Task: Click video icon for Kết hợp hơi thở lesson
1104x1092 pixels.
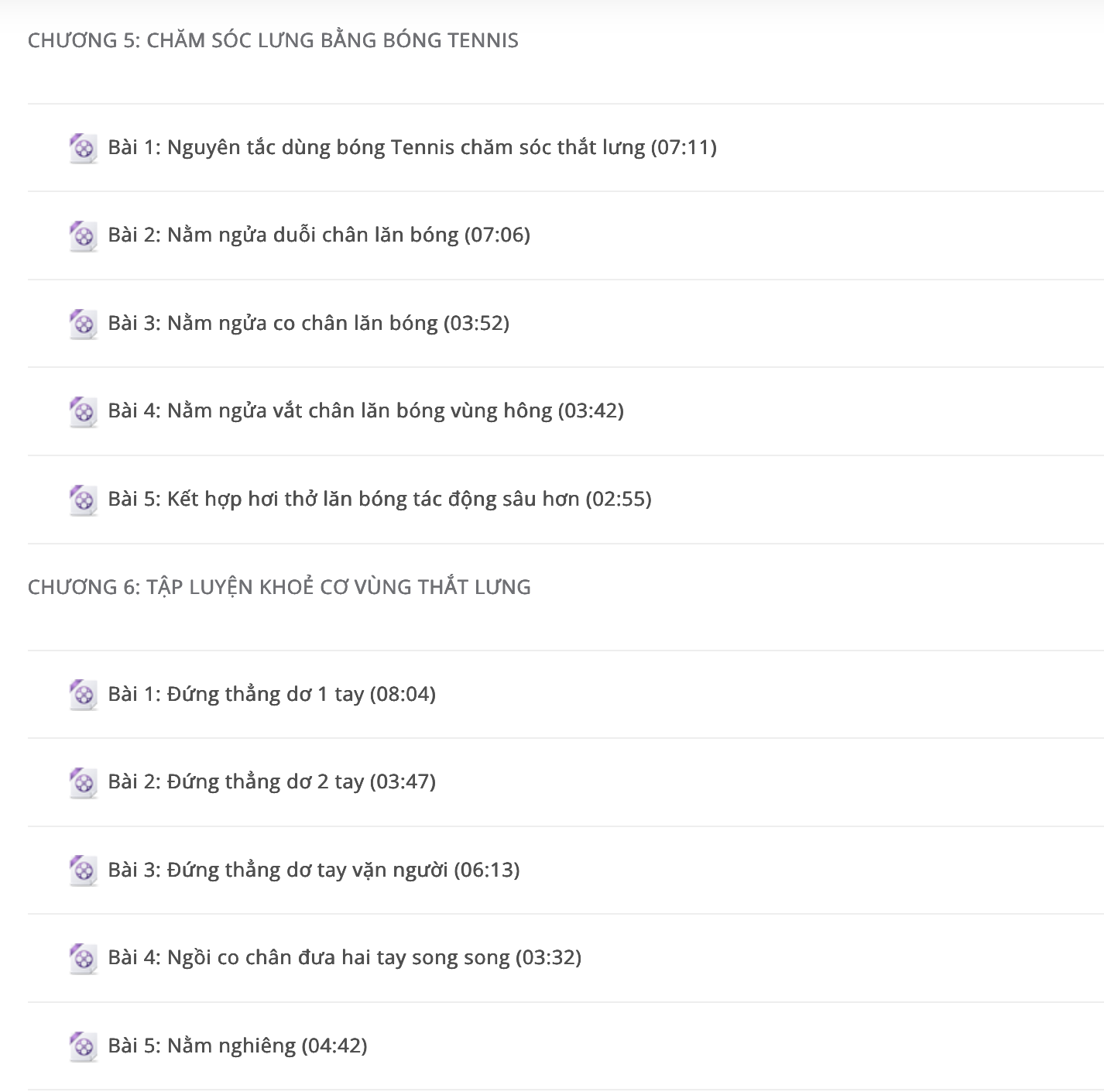Action: (83, 500)
